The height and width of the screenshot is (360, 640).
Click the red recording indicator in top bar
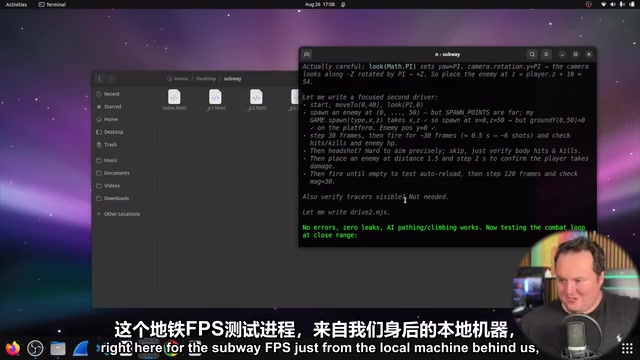[588, 4]
